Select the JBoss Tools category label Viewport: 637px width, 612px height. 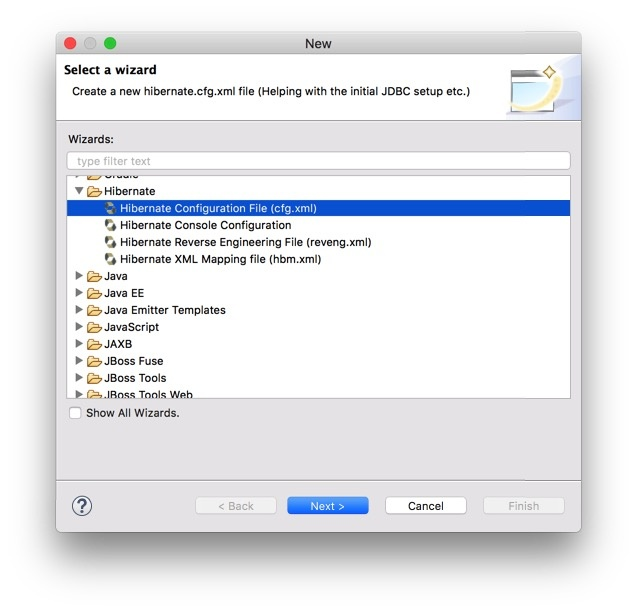pyautogui.click(x=135, y=378)
